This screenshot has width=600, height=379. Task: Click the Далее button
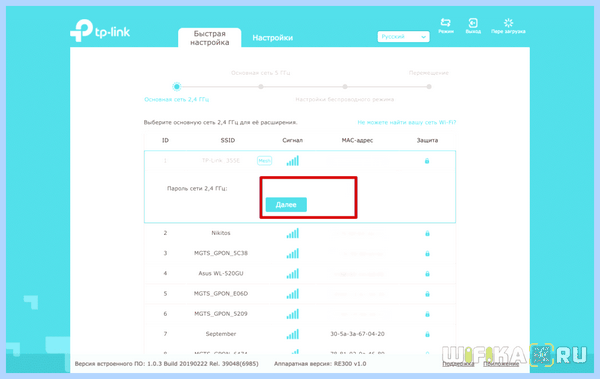pos(286,205)
